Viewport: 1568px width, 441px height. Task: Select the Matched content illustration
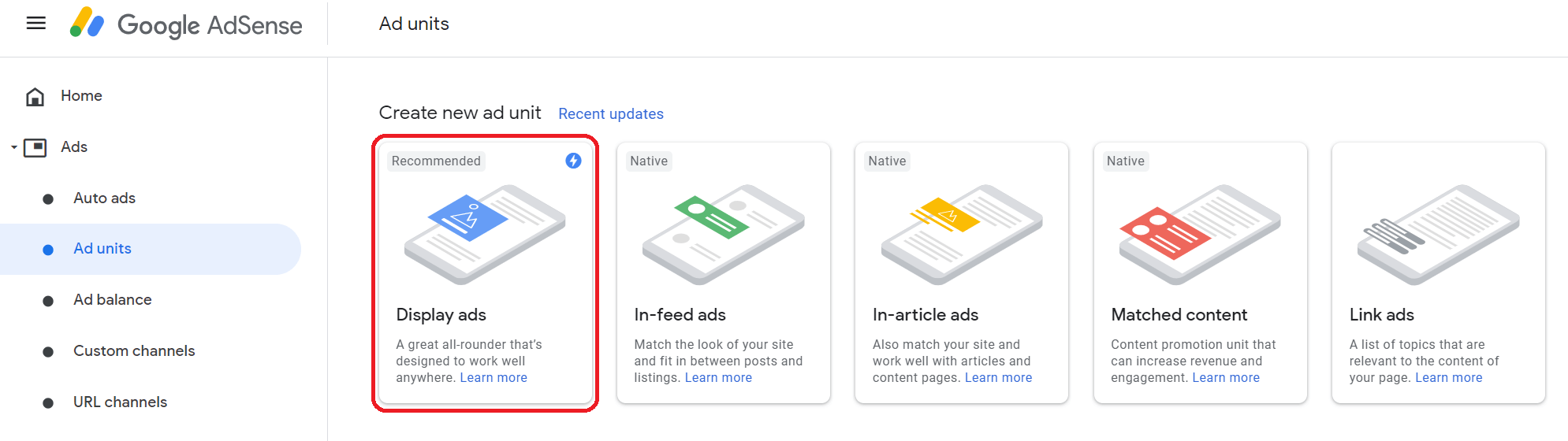click(1200, 234)
